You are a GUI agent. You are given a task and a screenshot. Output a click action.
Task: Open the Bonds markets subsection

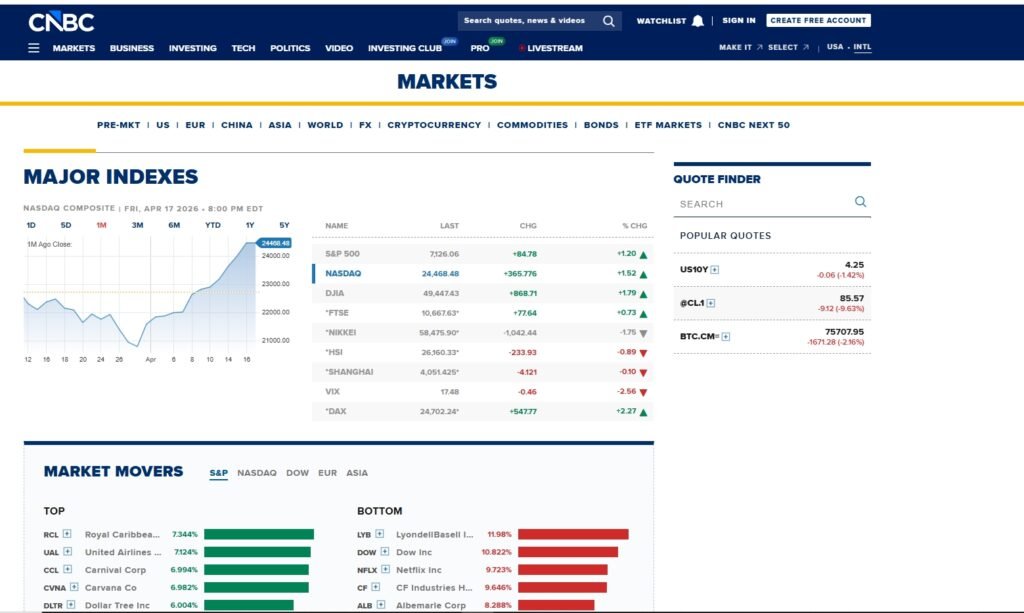[x=601, y=125]
